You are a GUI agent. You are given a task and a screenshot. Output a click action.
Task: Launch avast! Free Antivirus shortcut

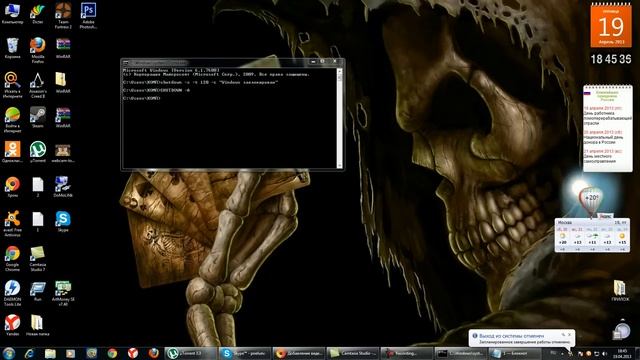(12, 224)
